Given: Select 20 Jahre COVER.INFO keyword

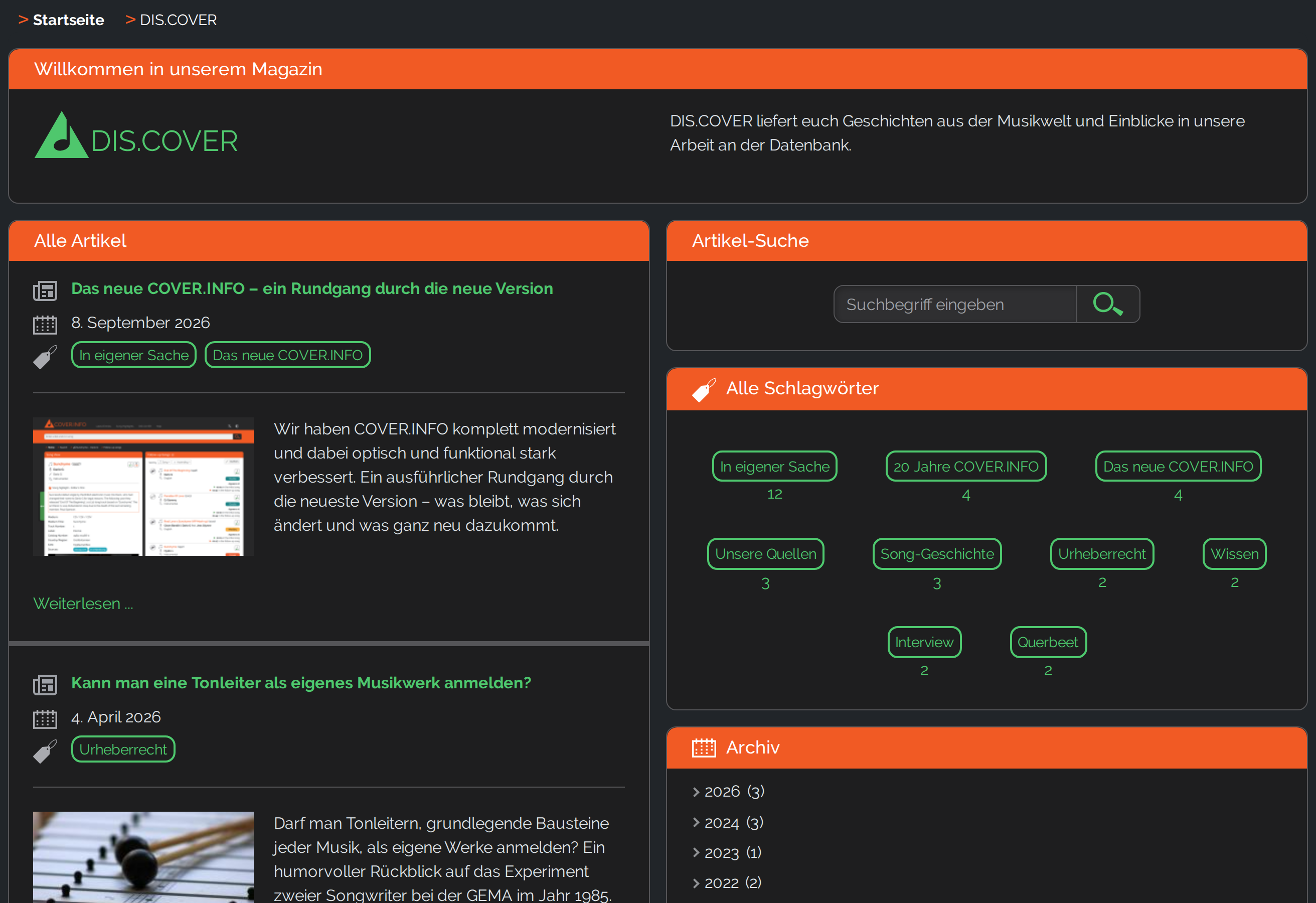Looking at the screenshot, I should pyautogui.click(x=965, y=466).
